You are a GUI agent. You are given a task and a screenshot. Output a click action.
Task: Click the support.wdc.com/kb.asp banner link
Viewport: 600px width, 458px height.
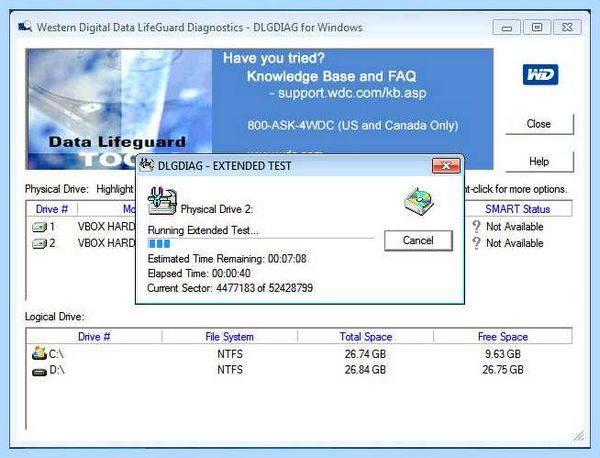(352, 93)
